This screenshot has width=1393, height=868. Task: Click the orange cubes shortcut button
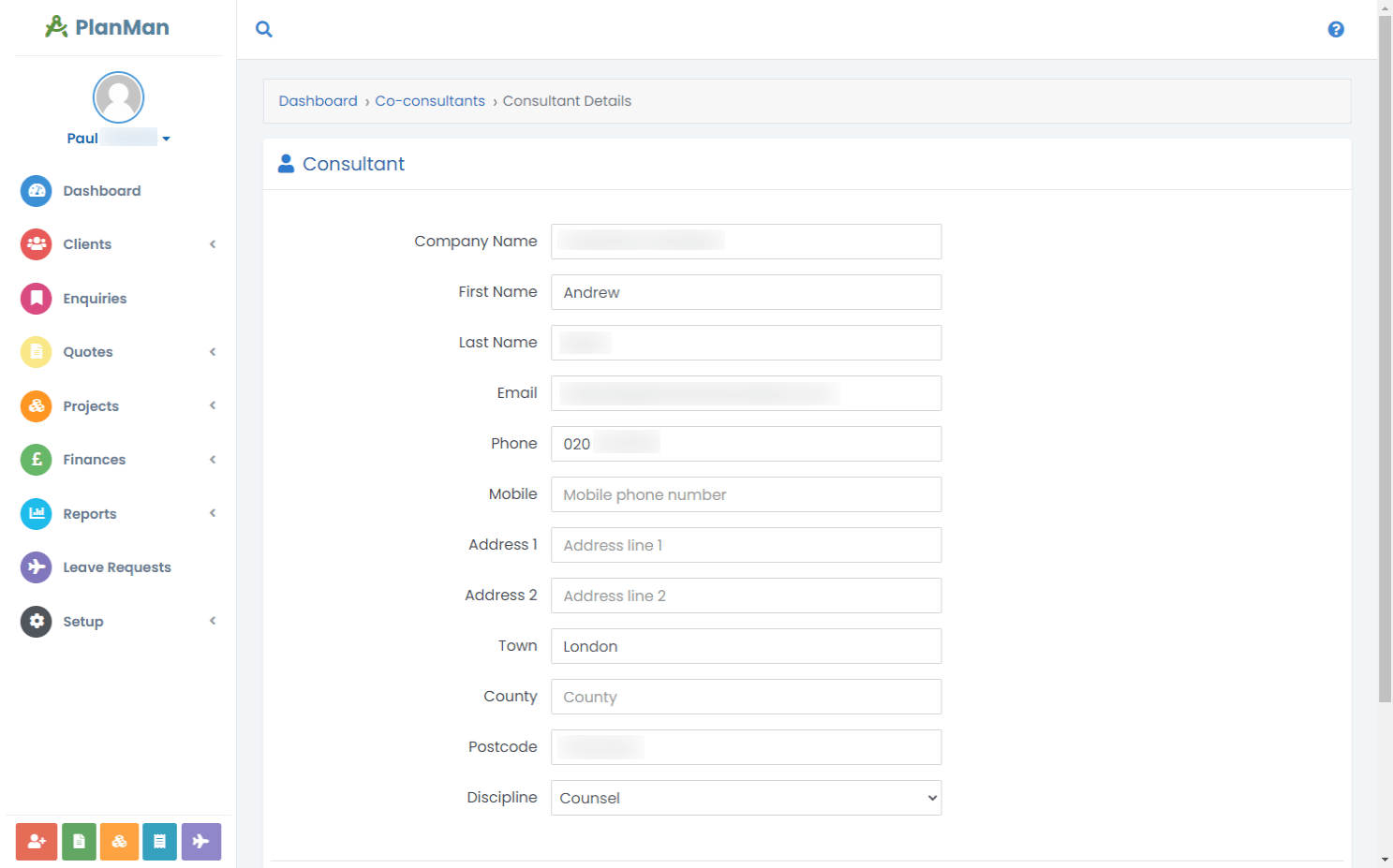119,842
